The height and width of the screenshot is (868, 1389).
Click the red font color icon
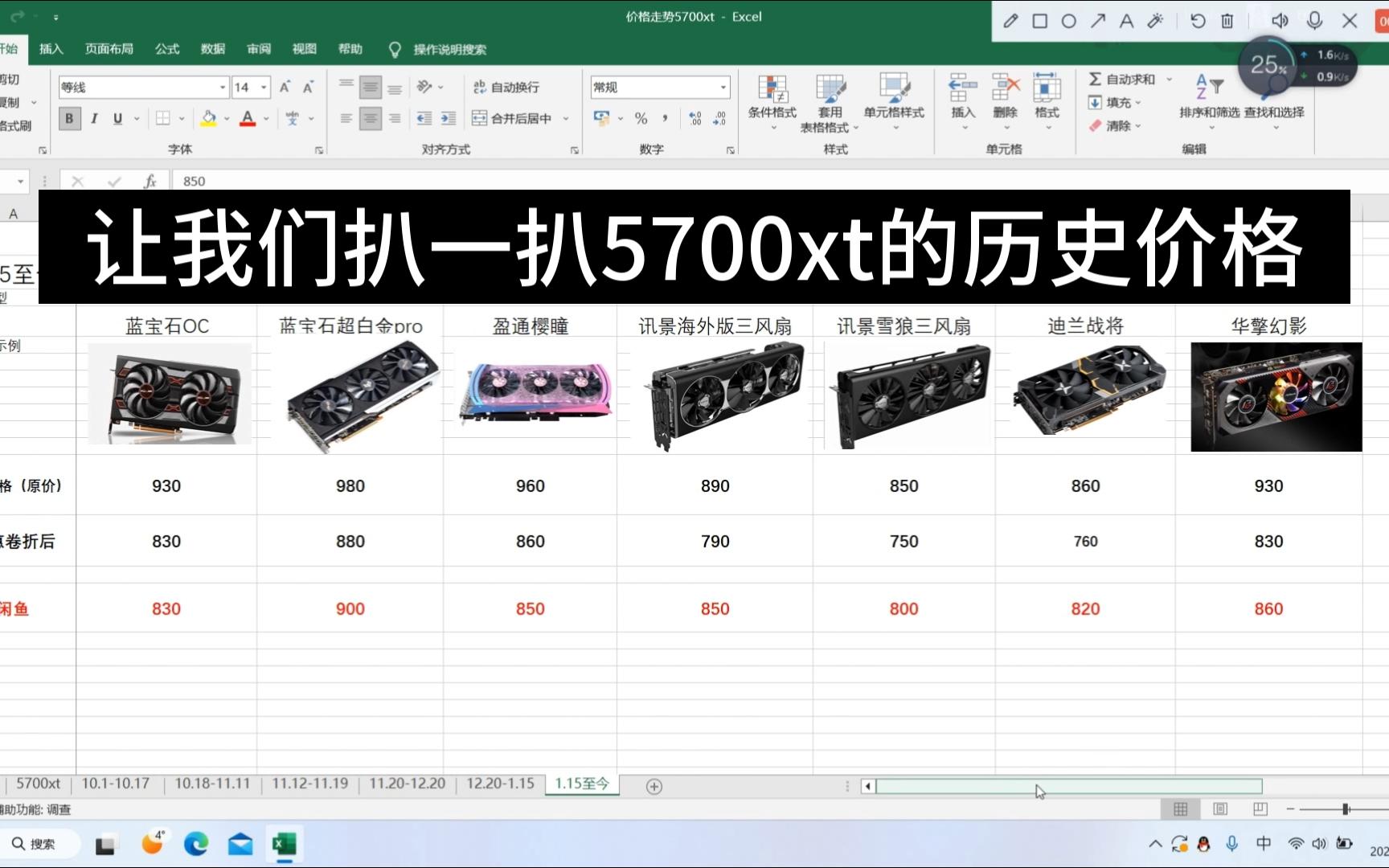(248, 119)
